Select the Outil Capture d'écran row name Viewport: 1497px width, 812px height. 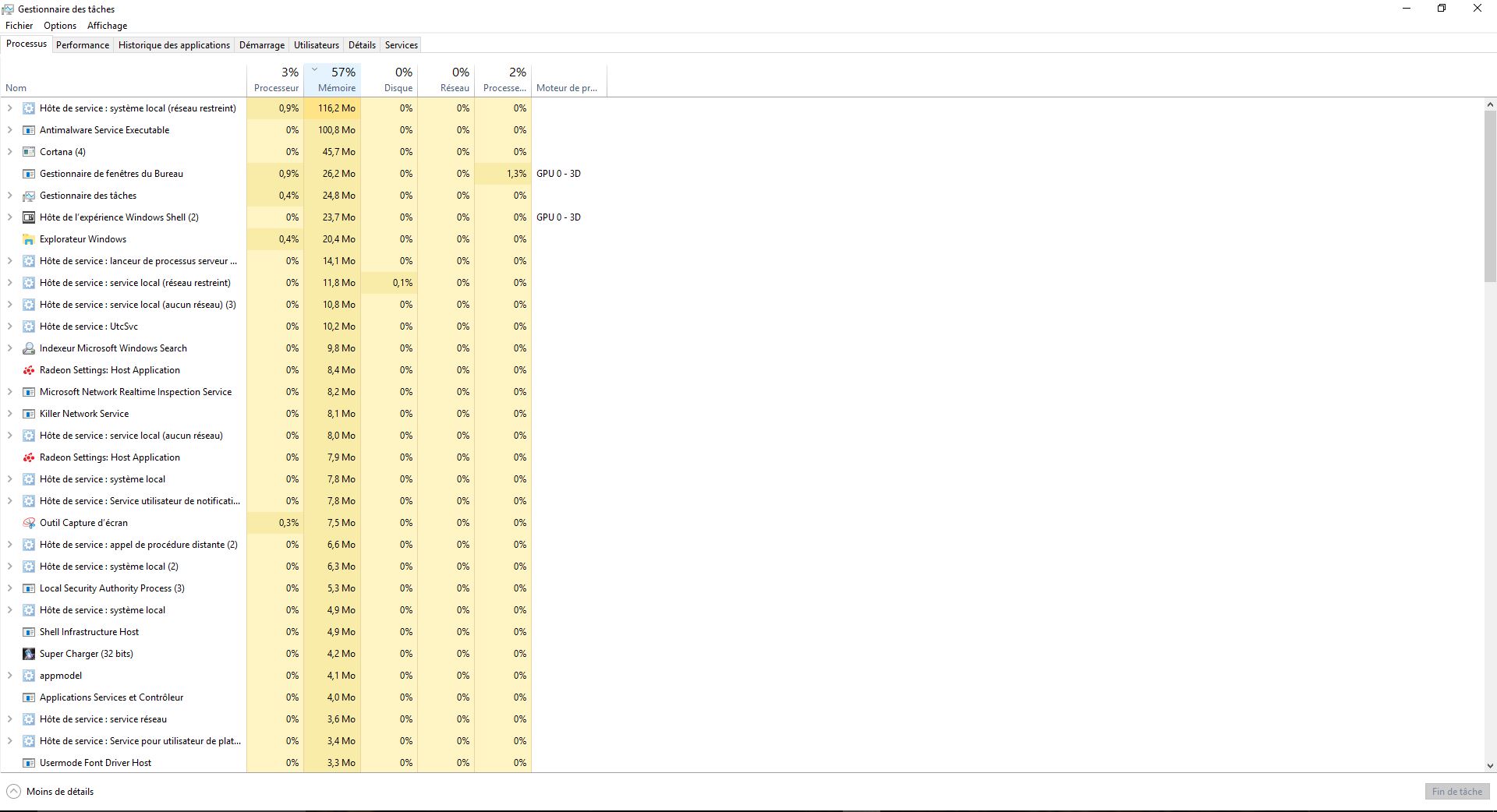pyautogui.click(x=83, y=523)
